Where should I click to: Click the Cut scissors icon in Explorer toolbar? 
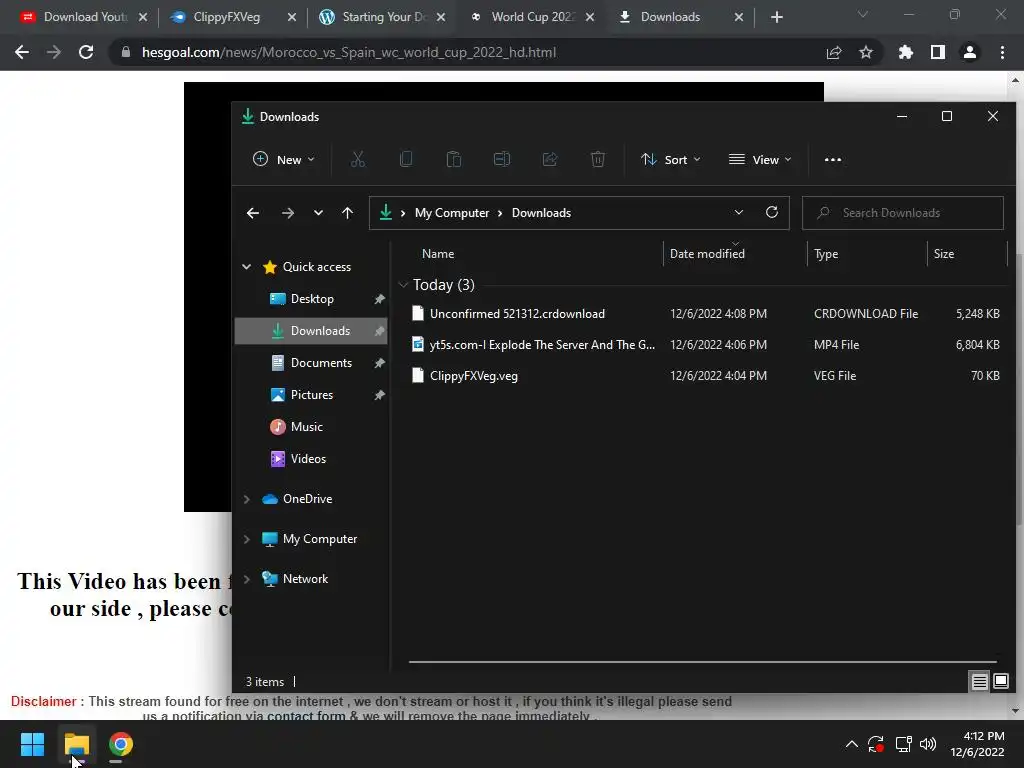pos(358,159)
